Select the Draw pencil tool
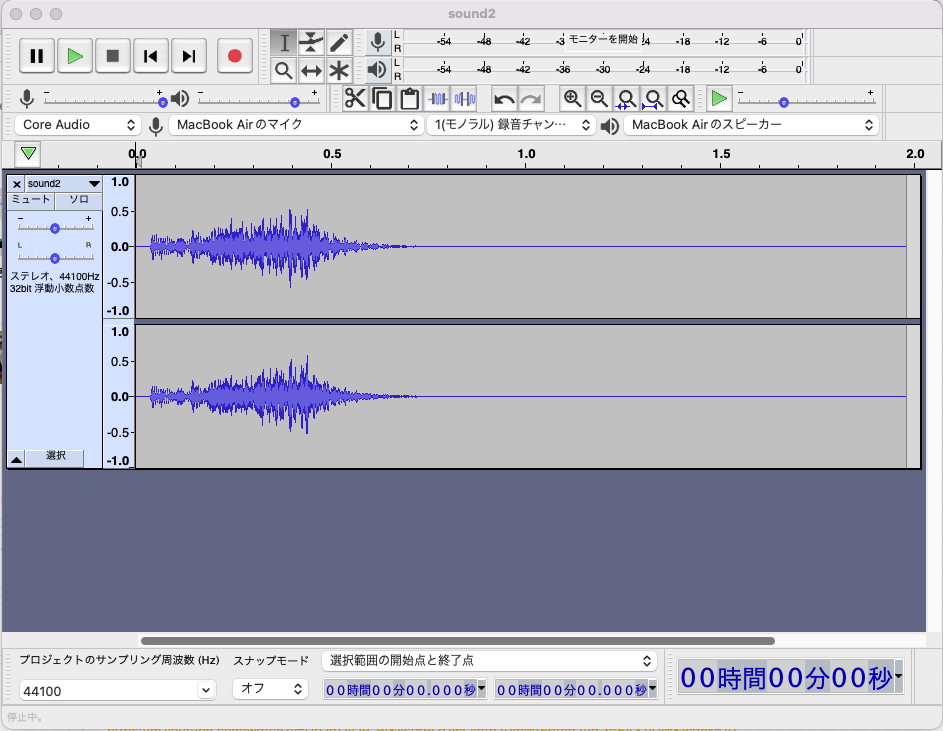Viewport: 943px width, 731px height. pos(339,43)
